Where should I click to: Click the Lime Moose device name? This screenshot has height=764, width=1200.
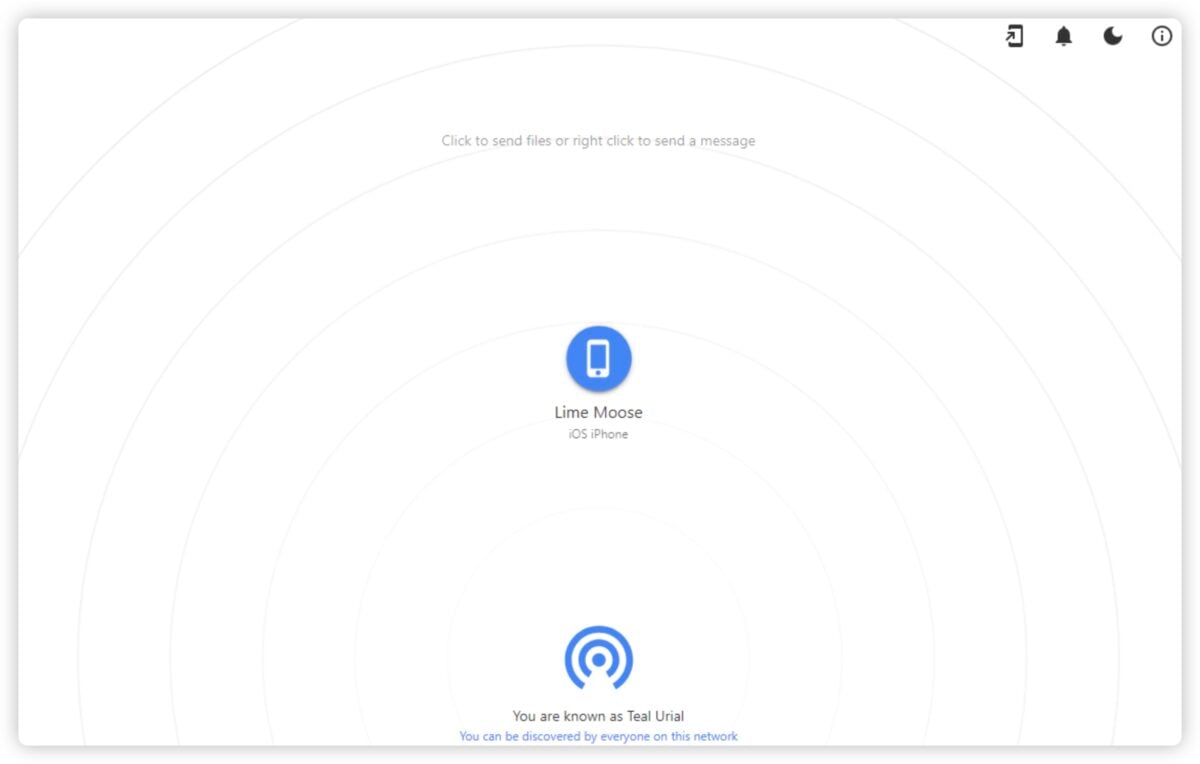click(x=598, y=412)
